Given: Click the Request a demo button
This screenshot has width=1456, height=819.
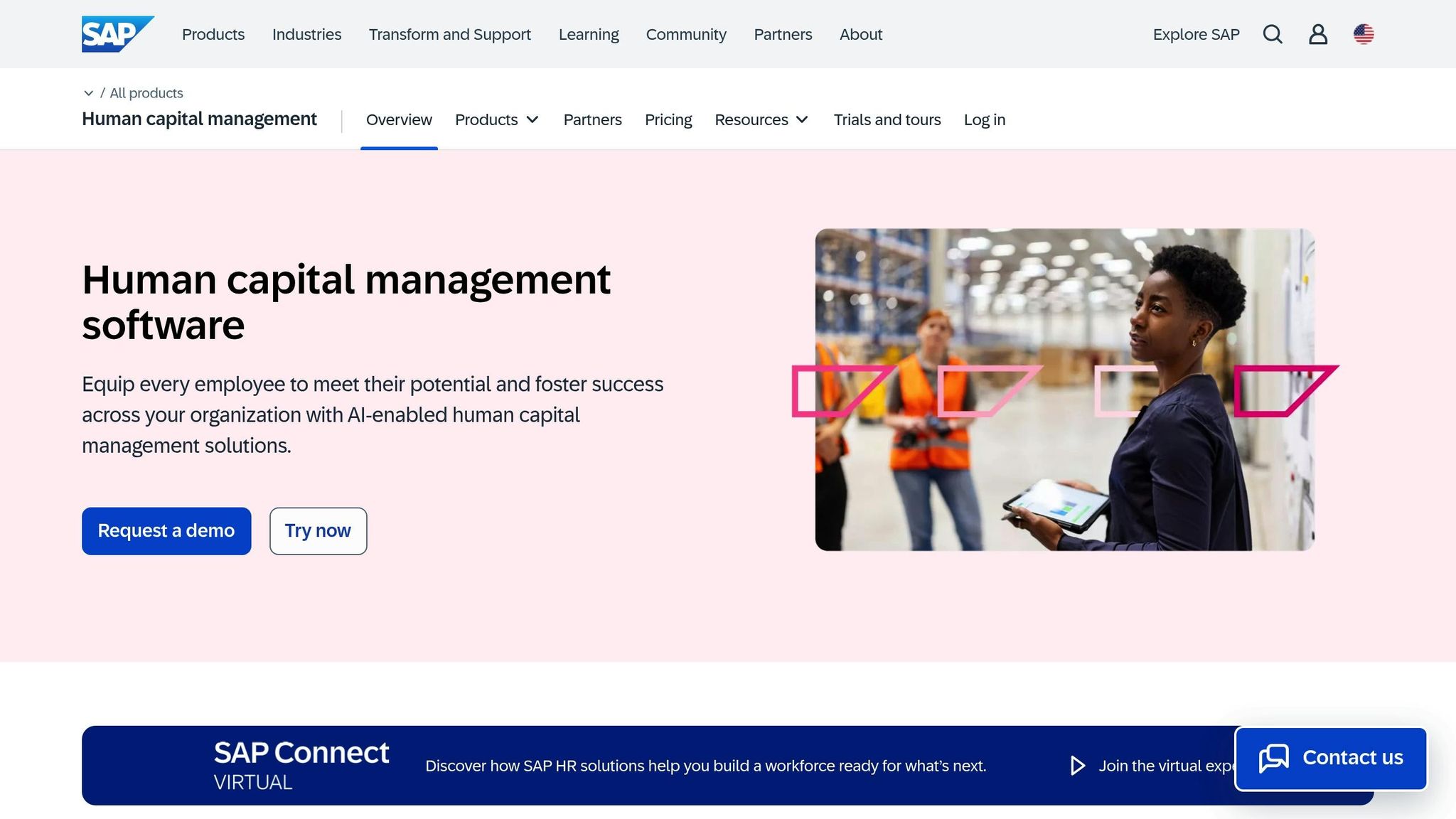Looking at the screenshot, I should tap(166, 531).
